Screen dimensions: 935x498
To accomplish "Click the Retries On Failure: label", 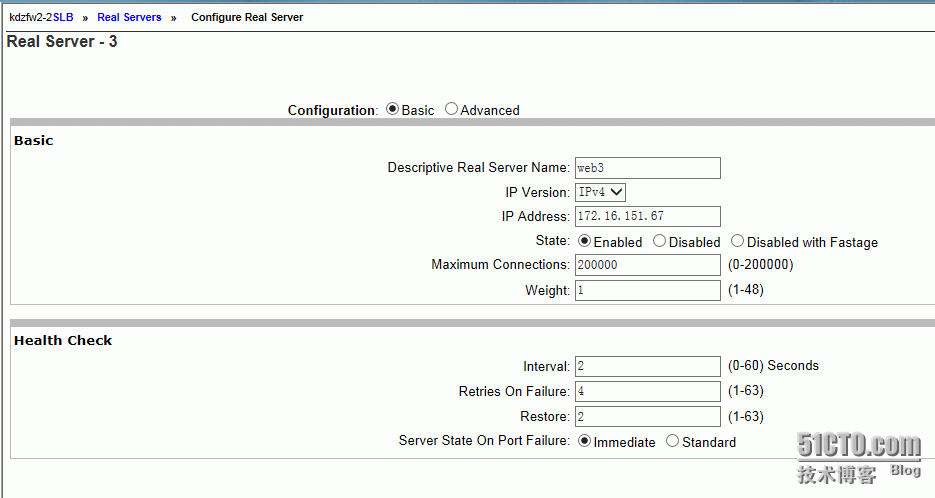I will (x=514, y=392).
